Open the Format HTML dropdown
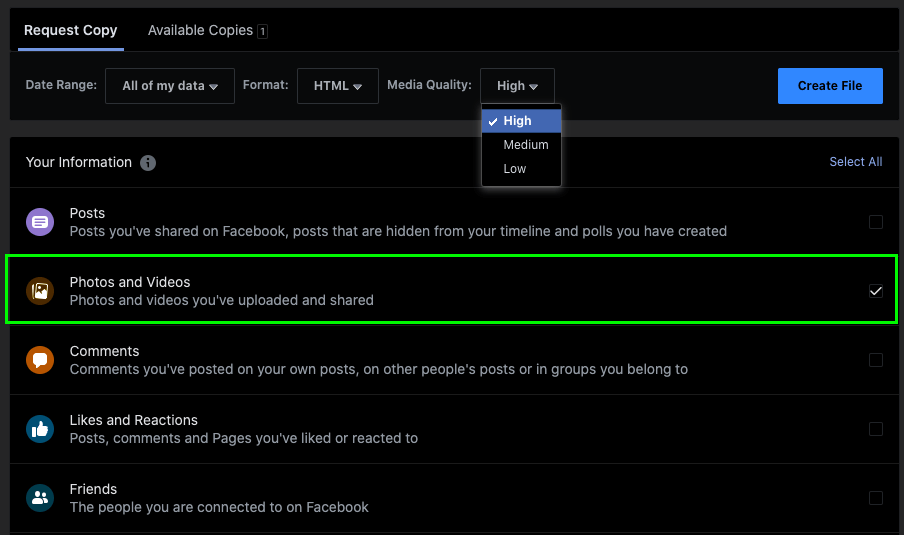 tap(338, 86)
